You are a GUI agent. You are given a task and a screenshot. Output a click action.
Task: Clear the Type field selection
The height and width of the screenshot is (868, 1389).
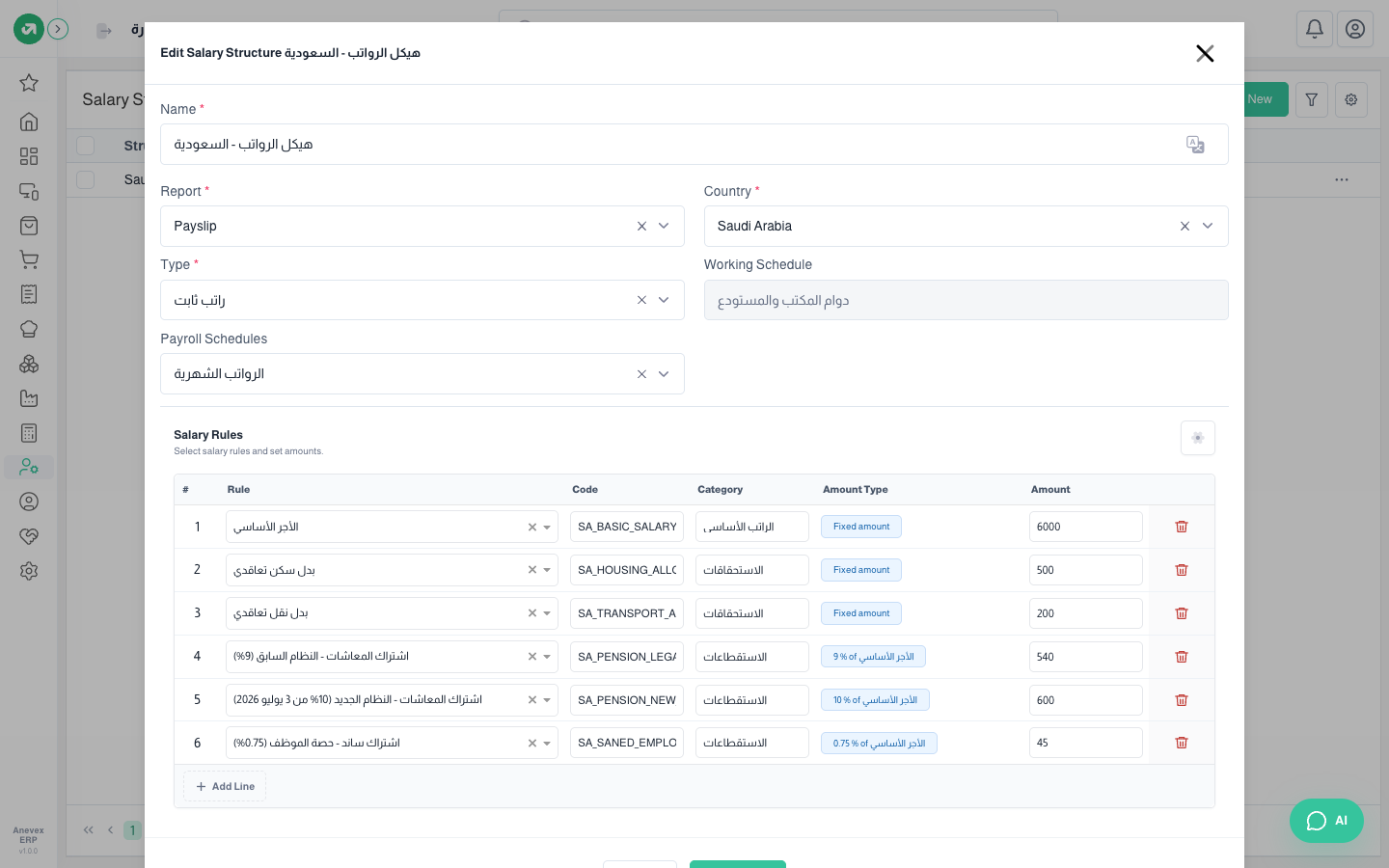pyautogui.click(x=641, y=300)
